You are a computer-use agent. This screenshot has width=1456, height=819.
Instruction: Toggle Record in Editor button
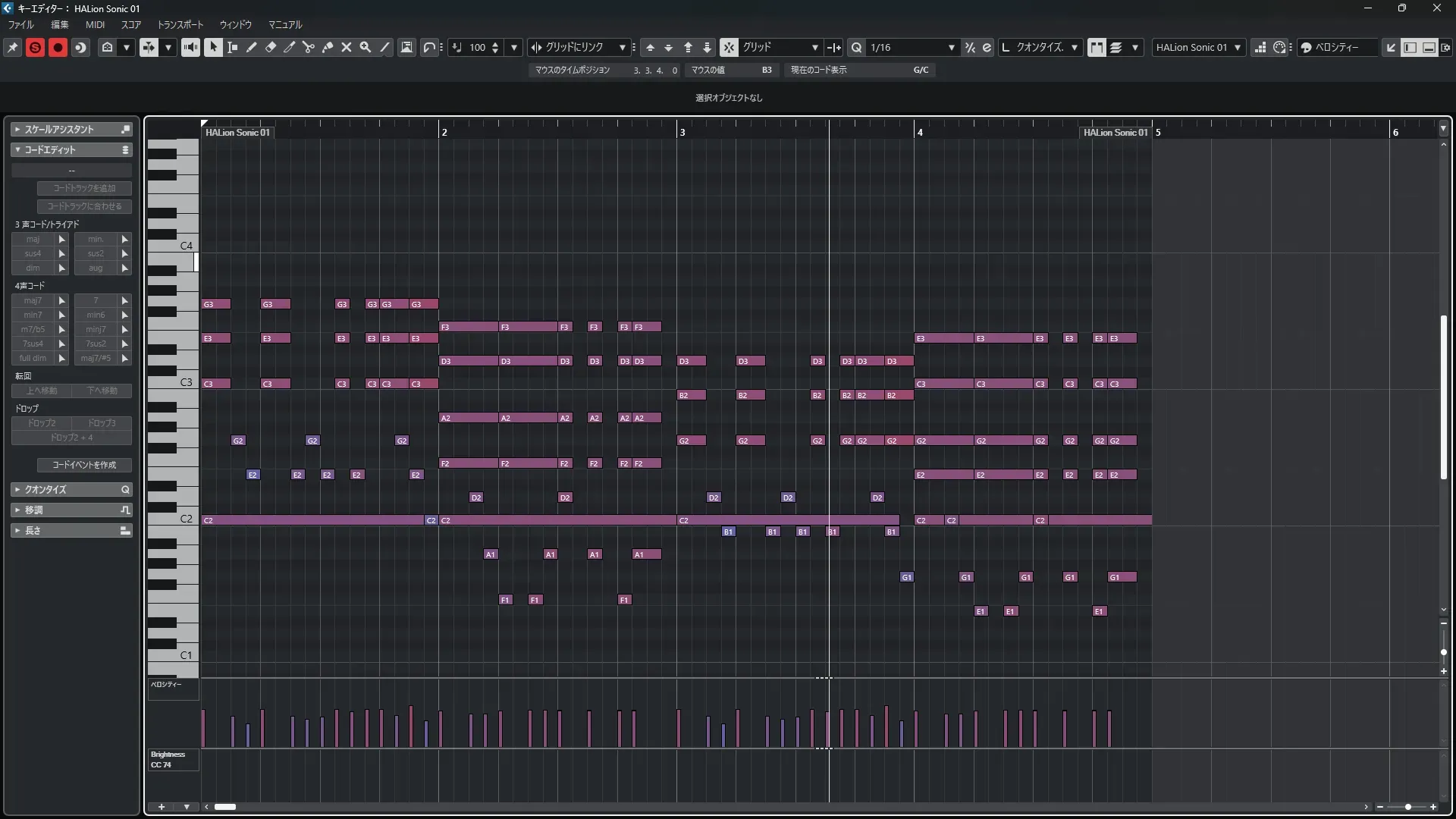click(x=58, y=47)
